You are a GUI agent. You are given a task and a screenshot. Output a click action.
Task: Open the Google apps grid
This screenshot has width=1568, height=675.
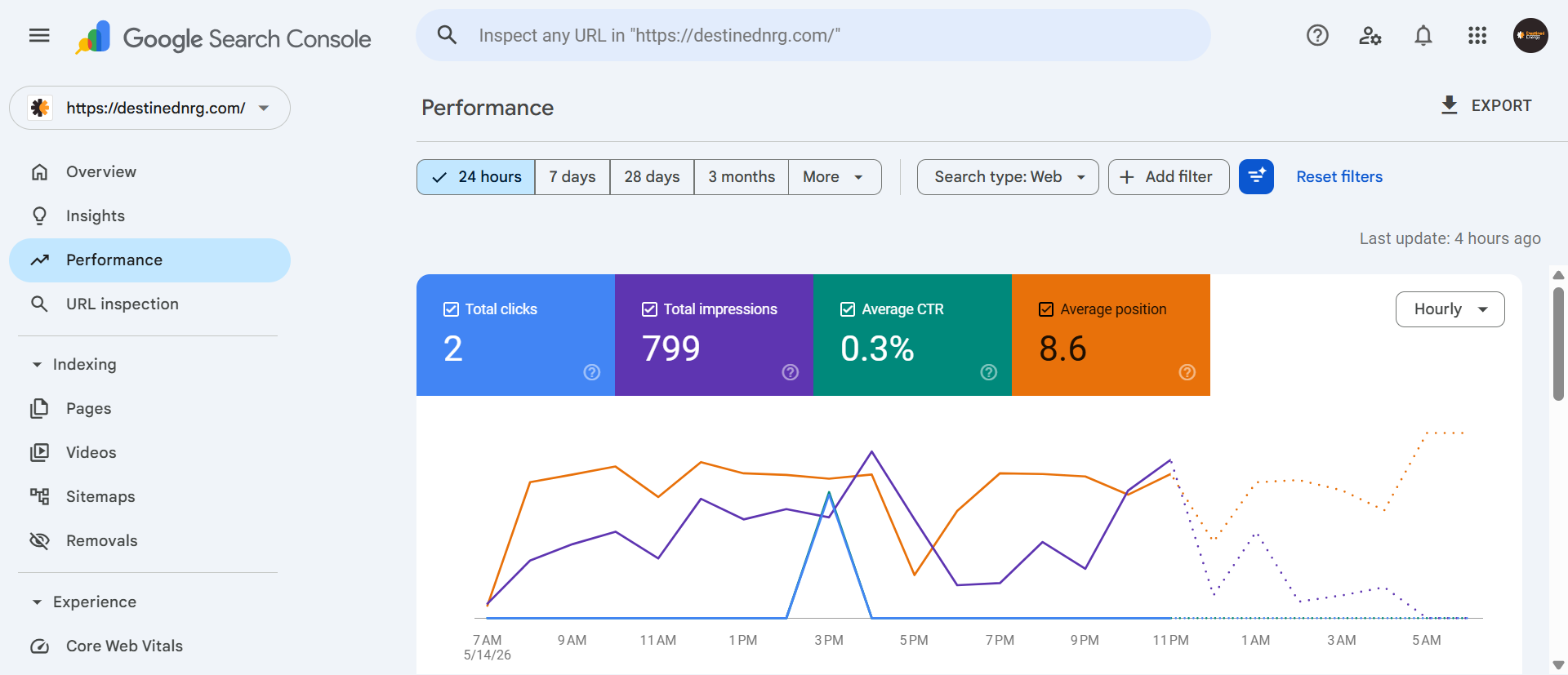pos(1477,35)
